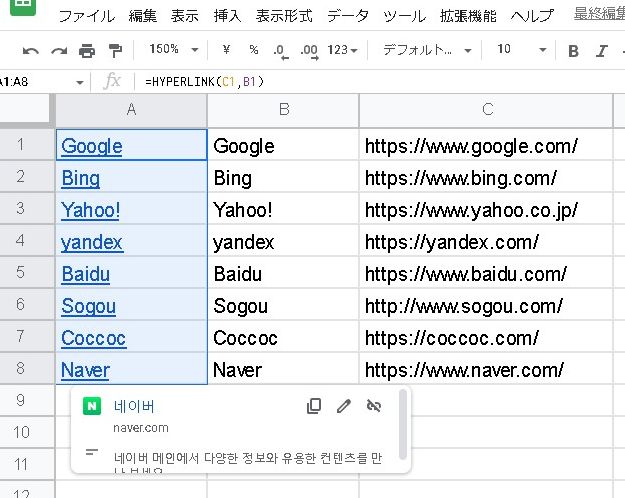This screenshot has height=498, width=625.
Task: Click the fx formula icon
Action: (112, 81)
